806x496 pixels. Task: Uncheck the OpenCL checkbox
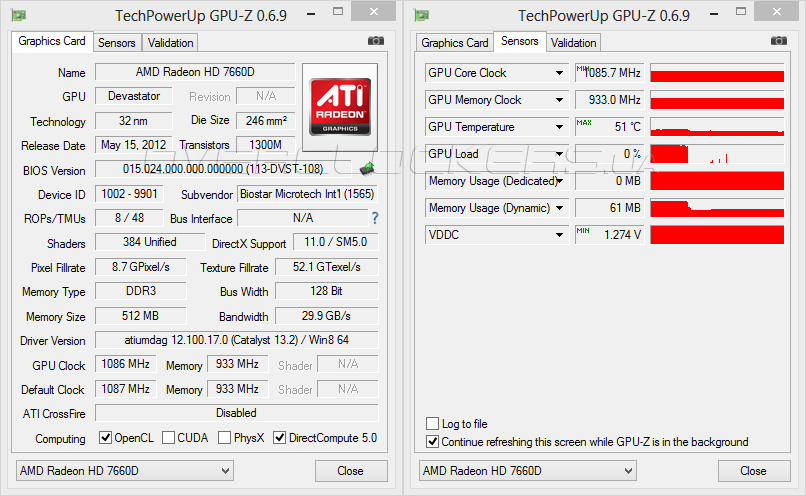point(105,438)
